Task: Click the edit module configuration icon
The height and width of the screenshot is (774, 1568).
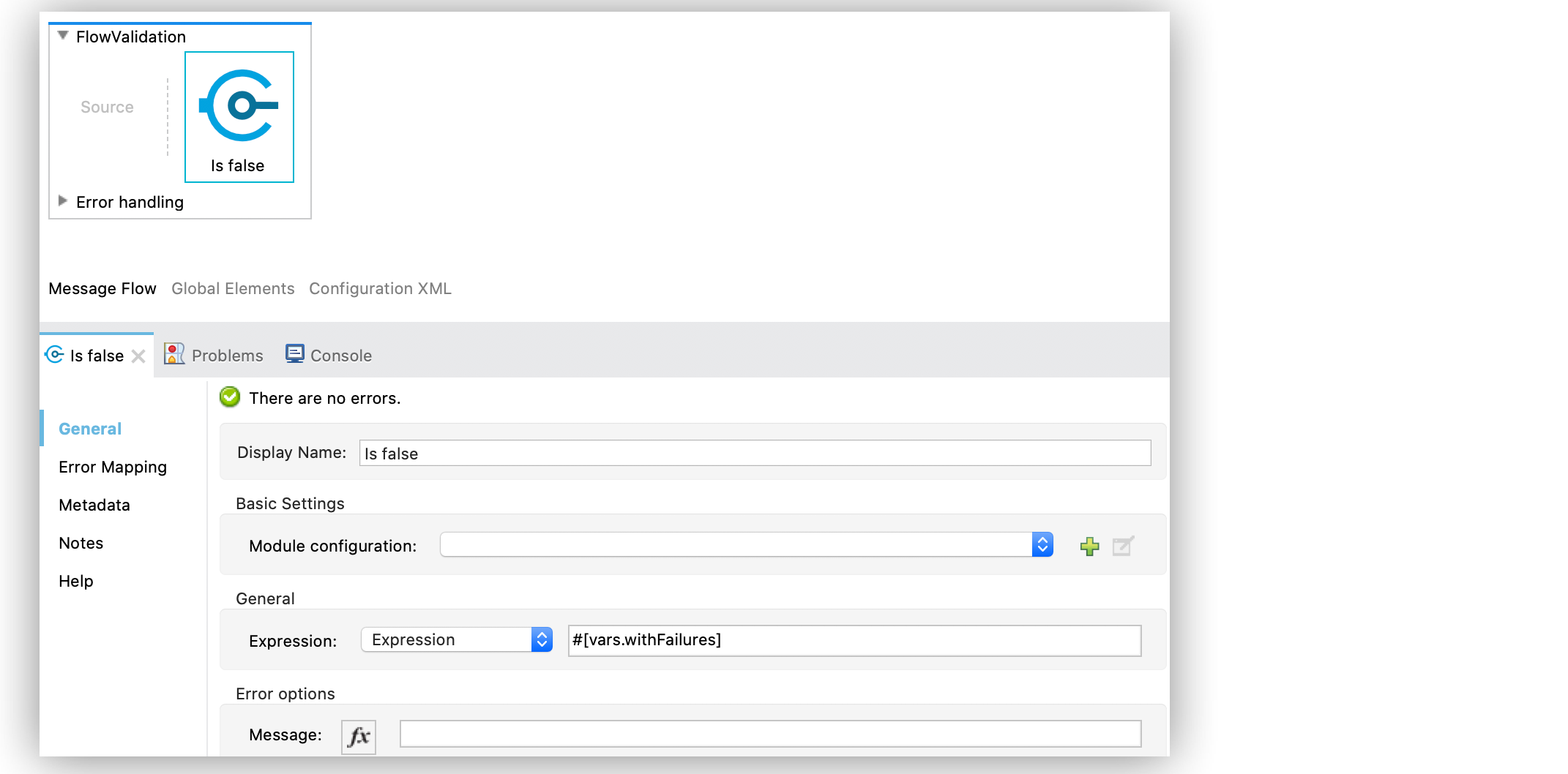Action: (x=1122, y=546)
